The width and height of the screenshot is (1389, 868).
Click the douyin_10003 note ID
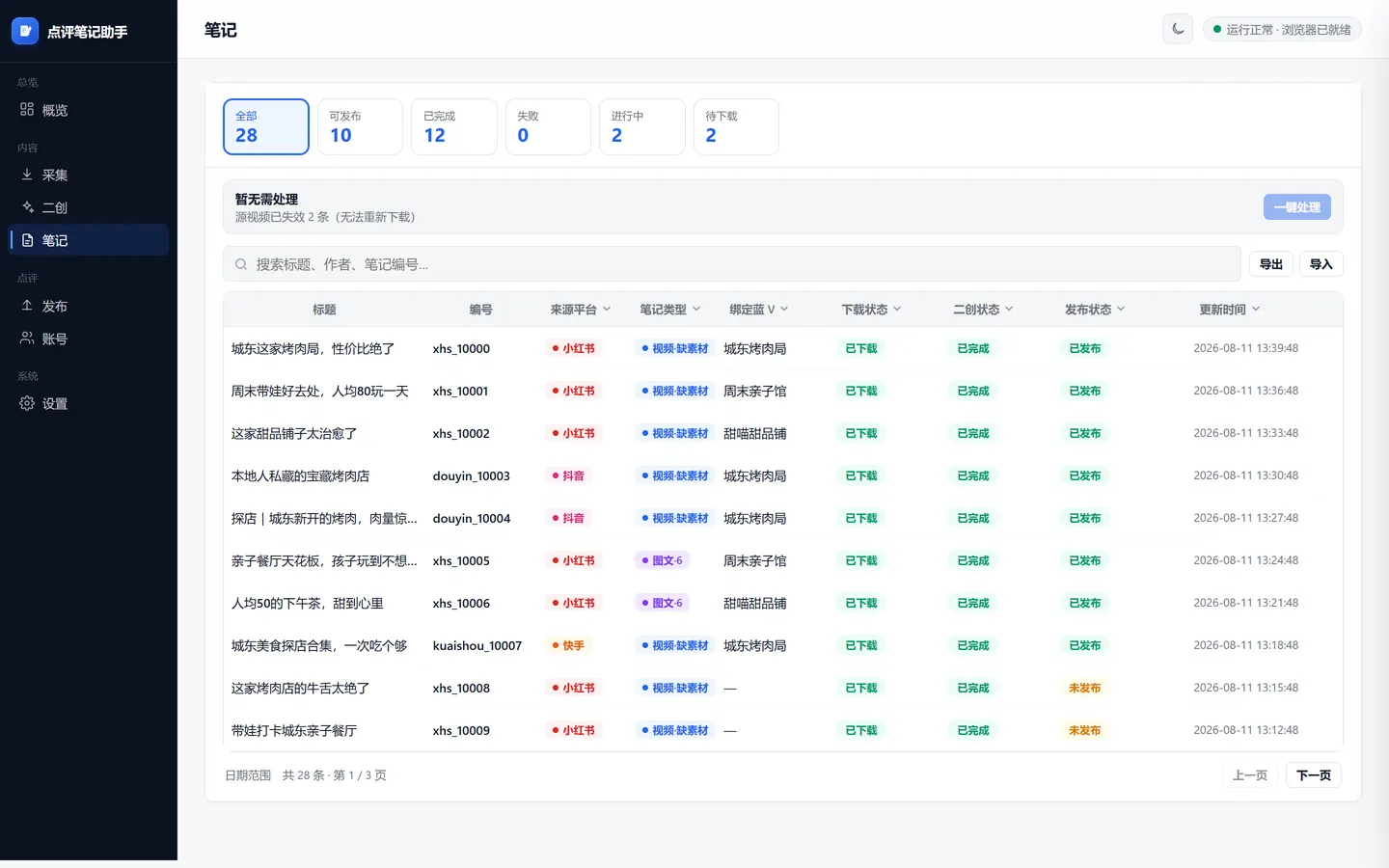pyautogui.click(x=472, y=475)
